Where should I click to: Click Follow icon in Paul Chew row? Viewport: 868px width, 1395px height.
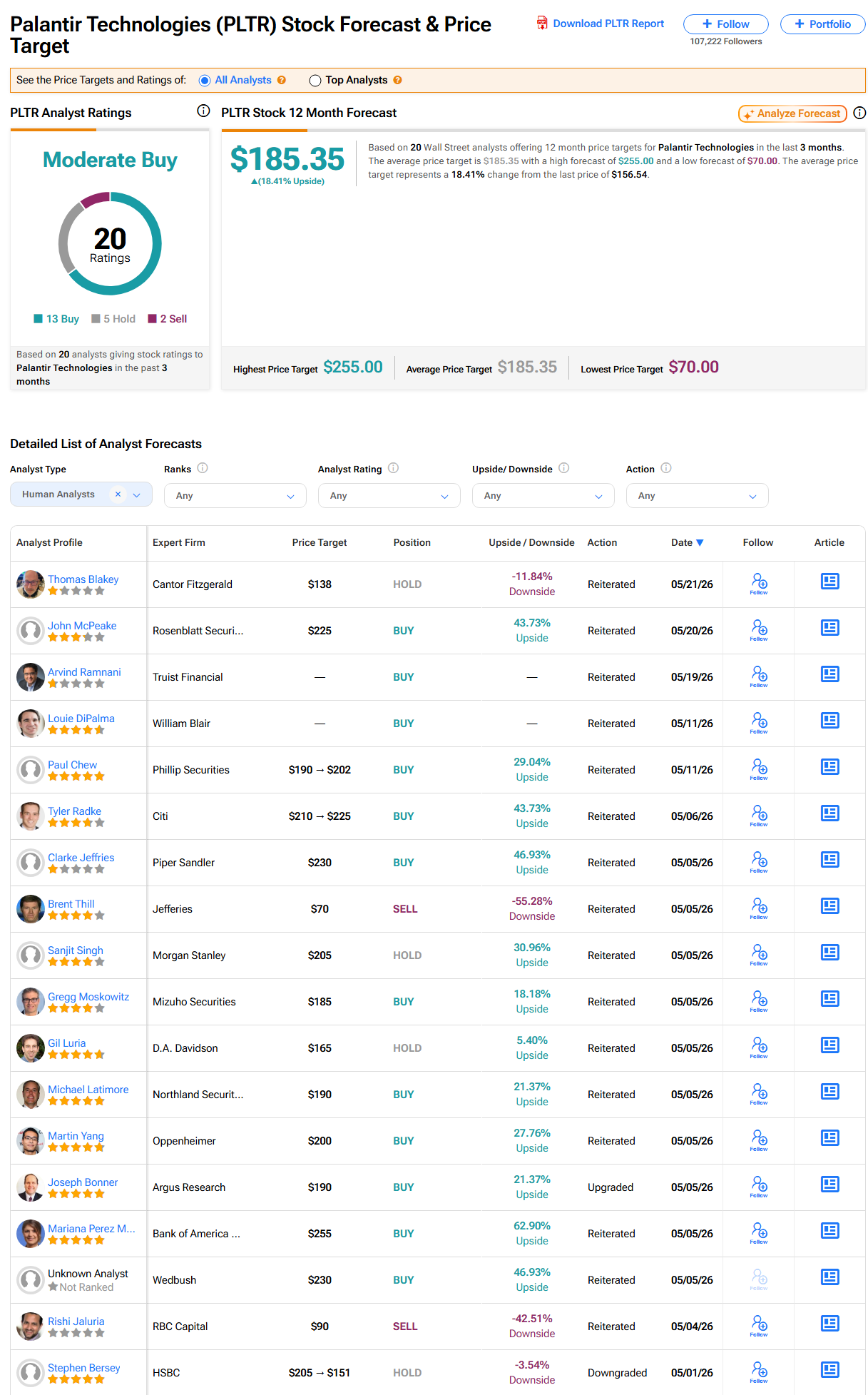coord(759,768)
